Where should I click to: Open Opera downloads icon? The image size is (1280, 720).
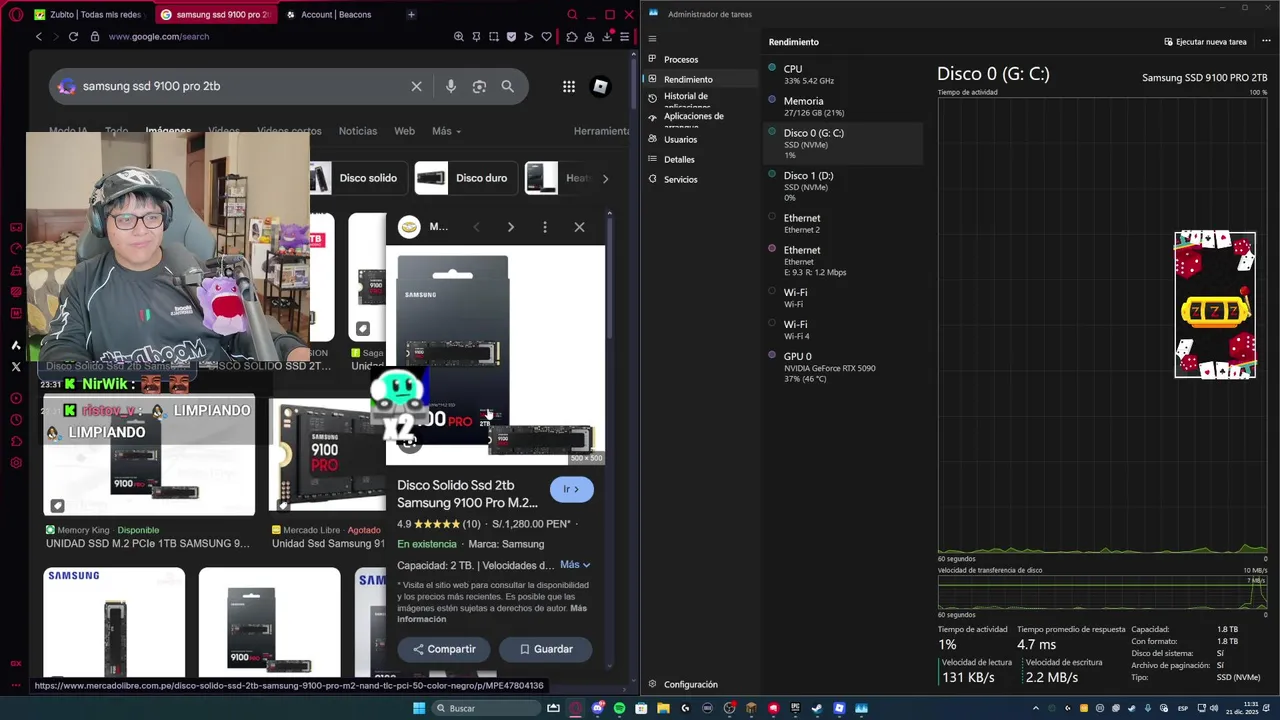607,37
